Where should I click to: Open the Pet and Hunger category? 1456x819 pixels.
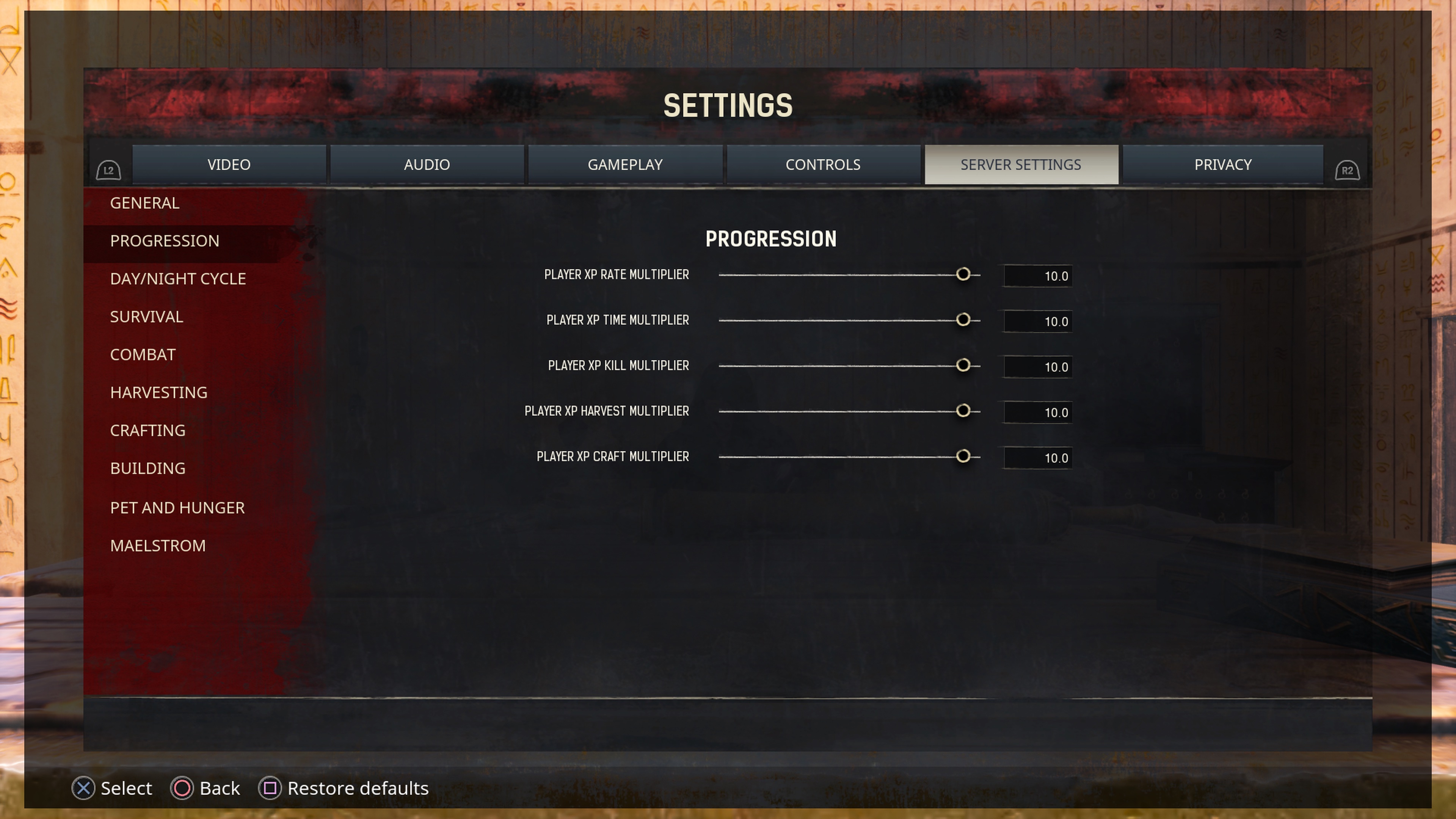(x=177, y=508)
